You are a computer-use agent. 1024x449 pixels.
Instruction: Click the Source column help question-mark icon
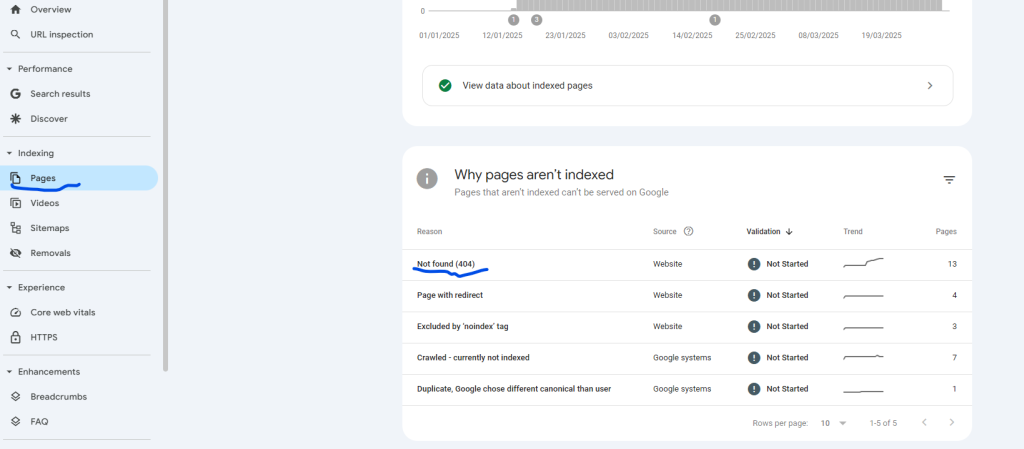point(688,231)
